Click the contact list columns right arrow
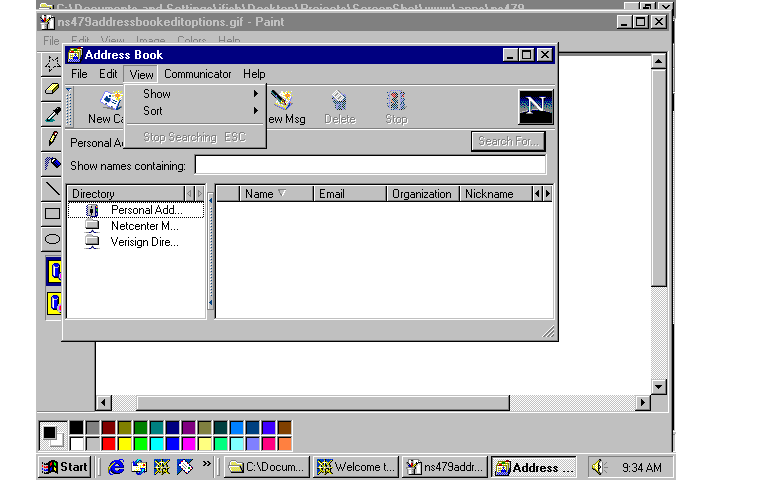770x480 pixels. tap(548, 194)
